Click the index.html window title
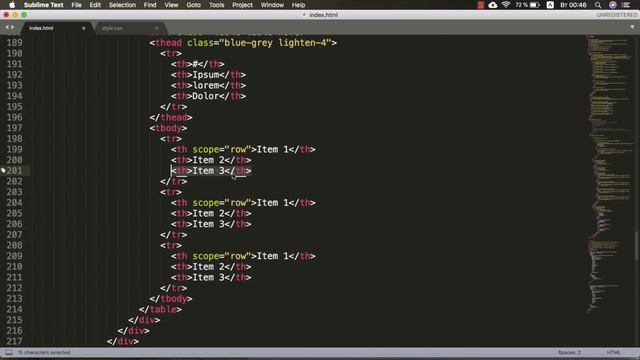This screenshot has height=360, width=640. point(323,15)
